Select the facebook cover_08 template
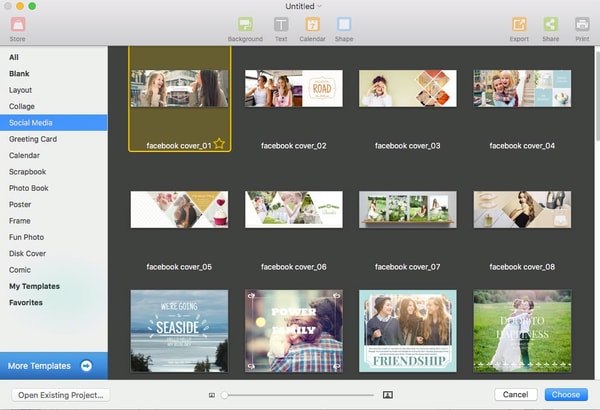This screenshot has height=410, width=600. 522,210
